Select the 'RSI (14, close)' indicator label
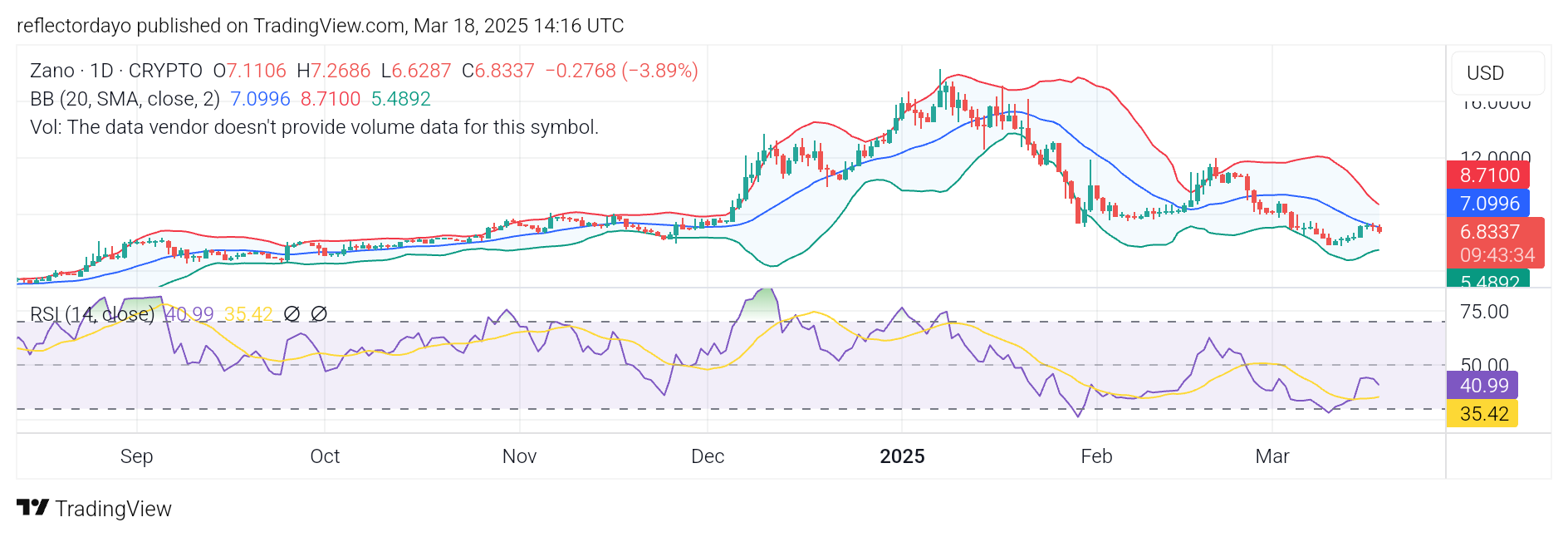Image resolution: width=1568 pixels, height=537 pixels. [92, 314]
